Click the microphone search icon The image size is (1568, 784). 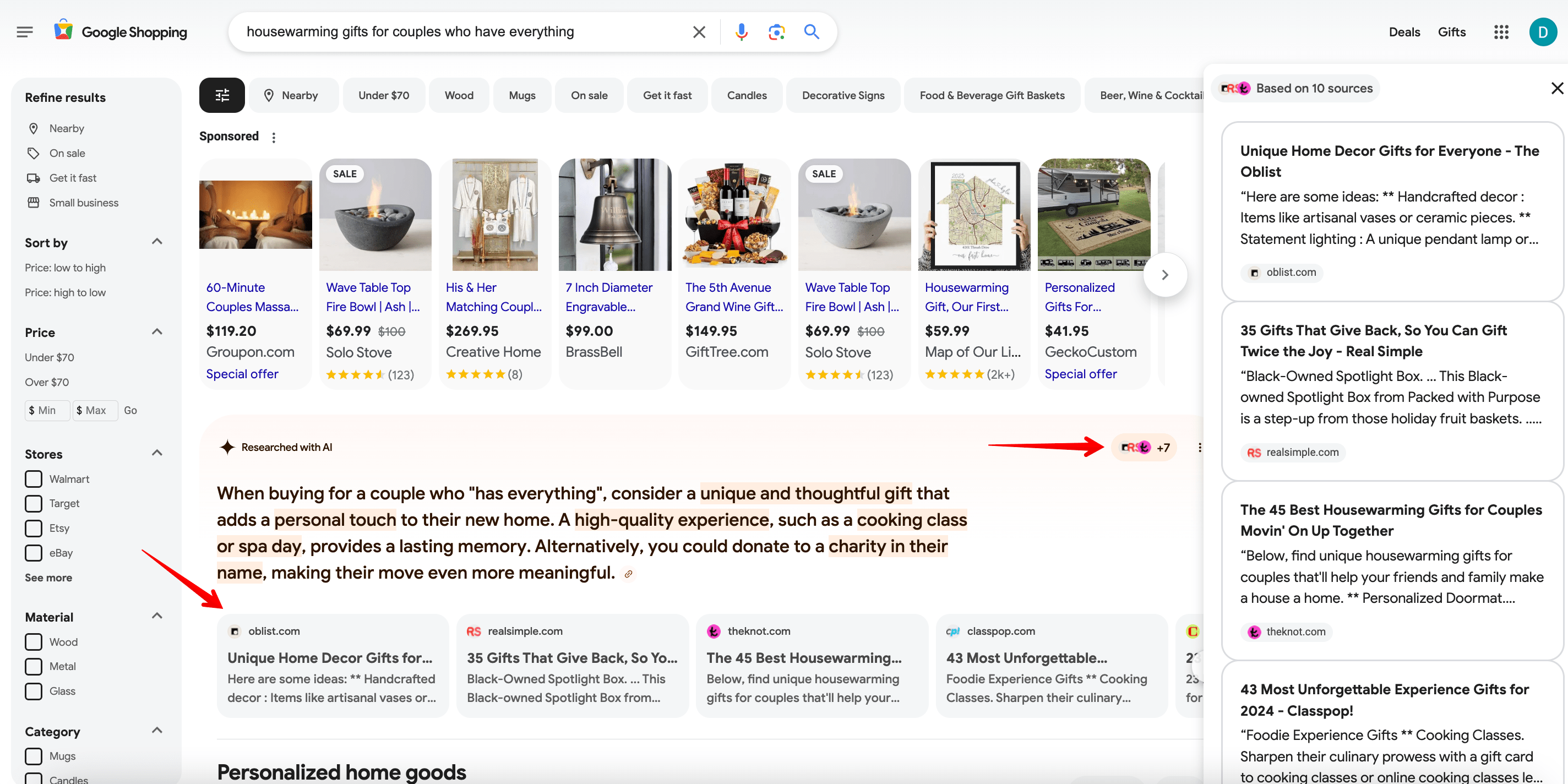(x=741, y=31)
